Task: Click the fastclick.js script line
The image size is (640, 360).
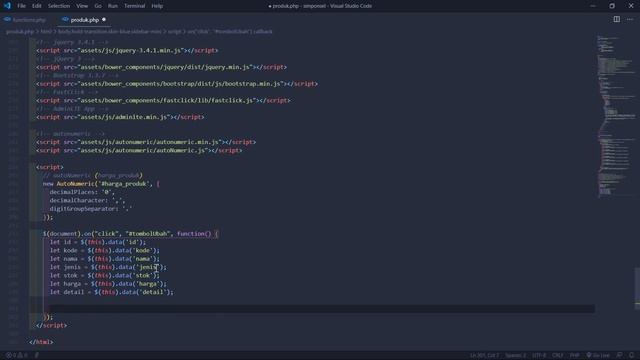Action: click(x=163, y=100)
